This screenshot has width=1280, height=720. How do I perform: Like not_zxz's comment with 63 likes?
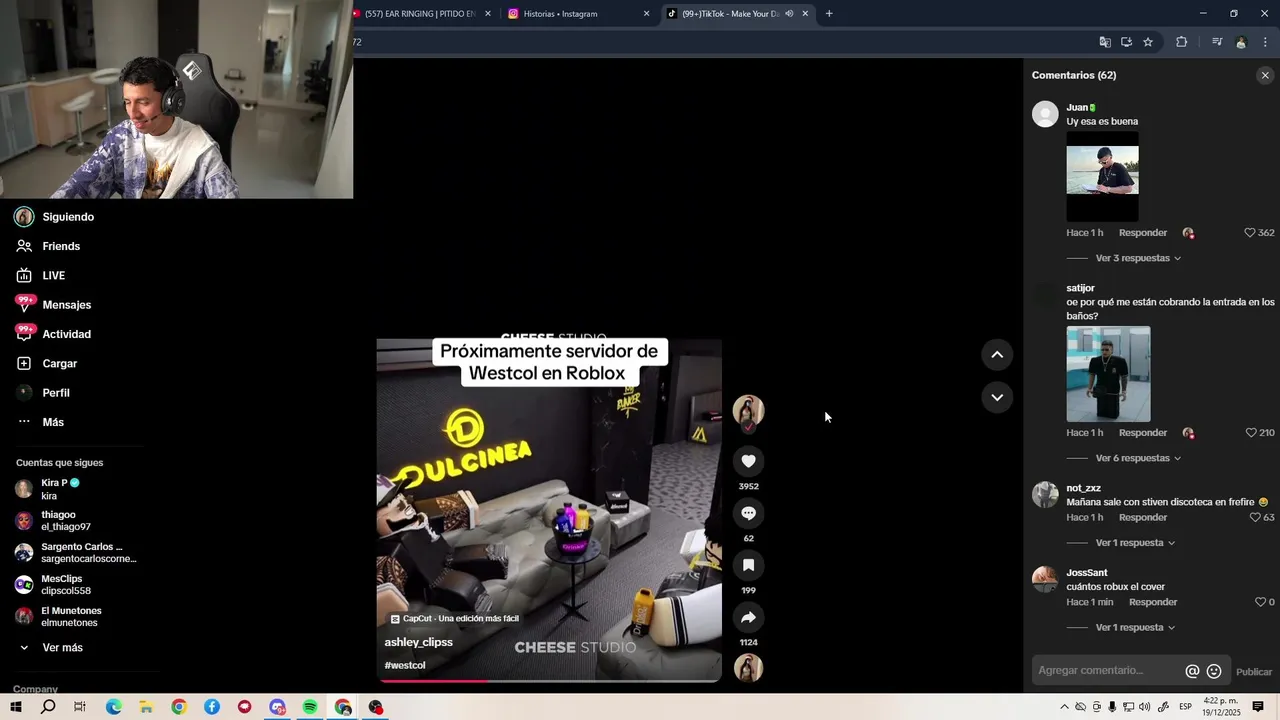(x=1255, y=518)
